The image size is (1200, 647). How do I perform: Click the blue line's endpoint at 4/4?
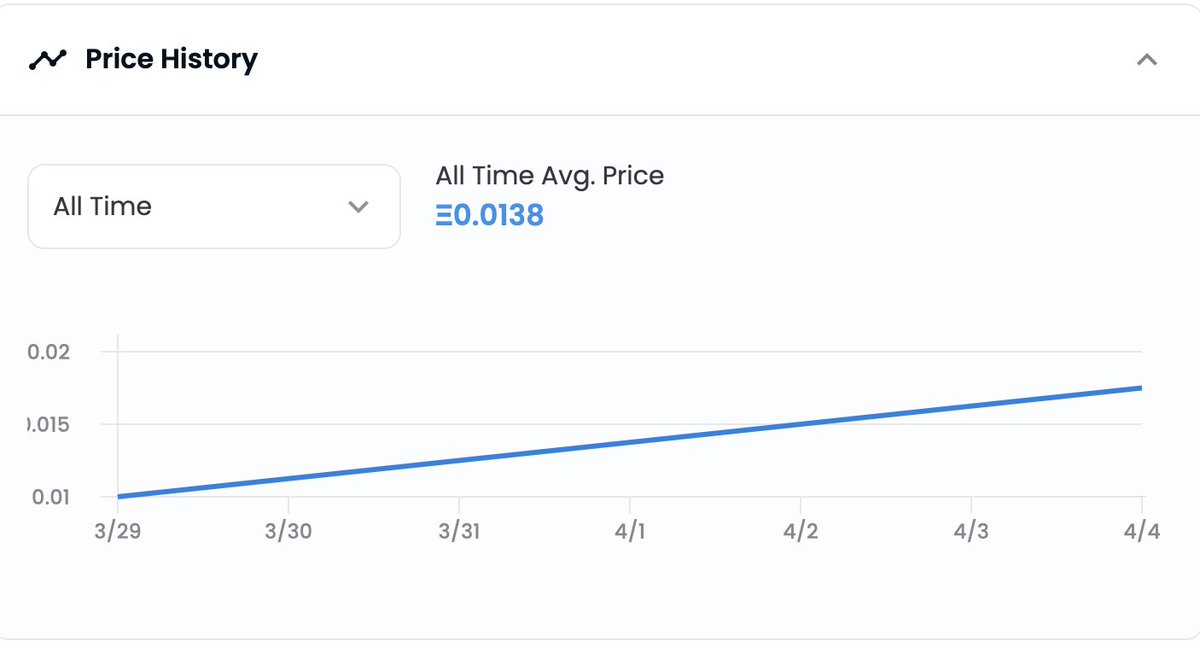click(x=1141, y=388)
